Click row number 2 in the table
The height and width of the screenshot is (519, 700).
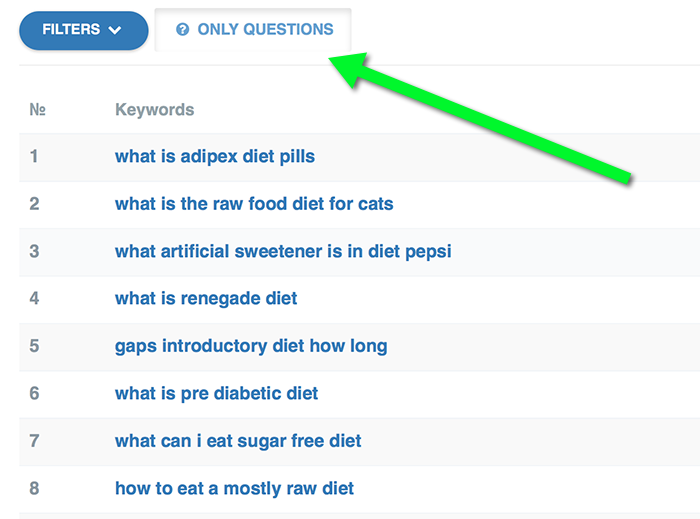pos(34,204)
